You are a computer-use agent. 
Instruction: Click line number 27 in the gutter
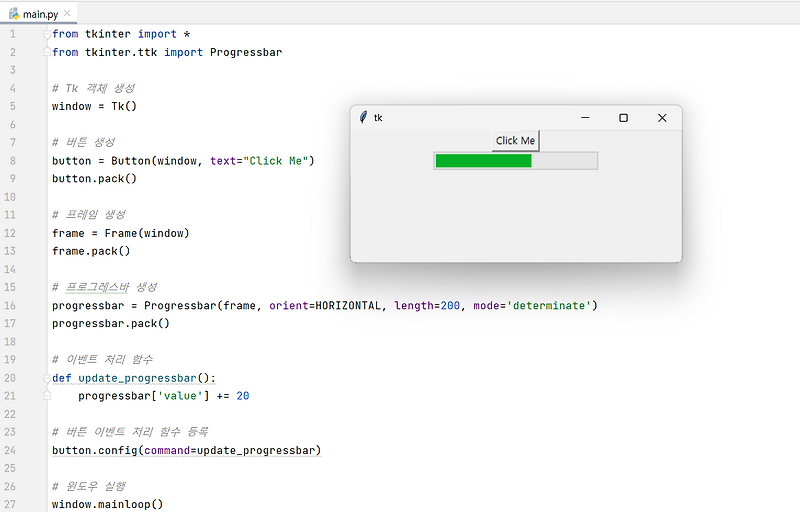pos(10,504)
